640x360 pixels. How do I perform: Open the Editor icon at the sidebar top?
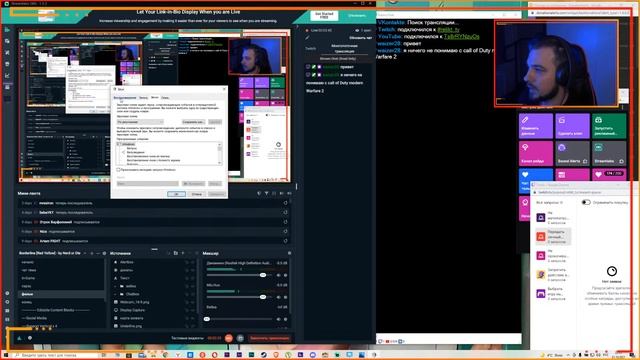tap(7, 30)
